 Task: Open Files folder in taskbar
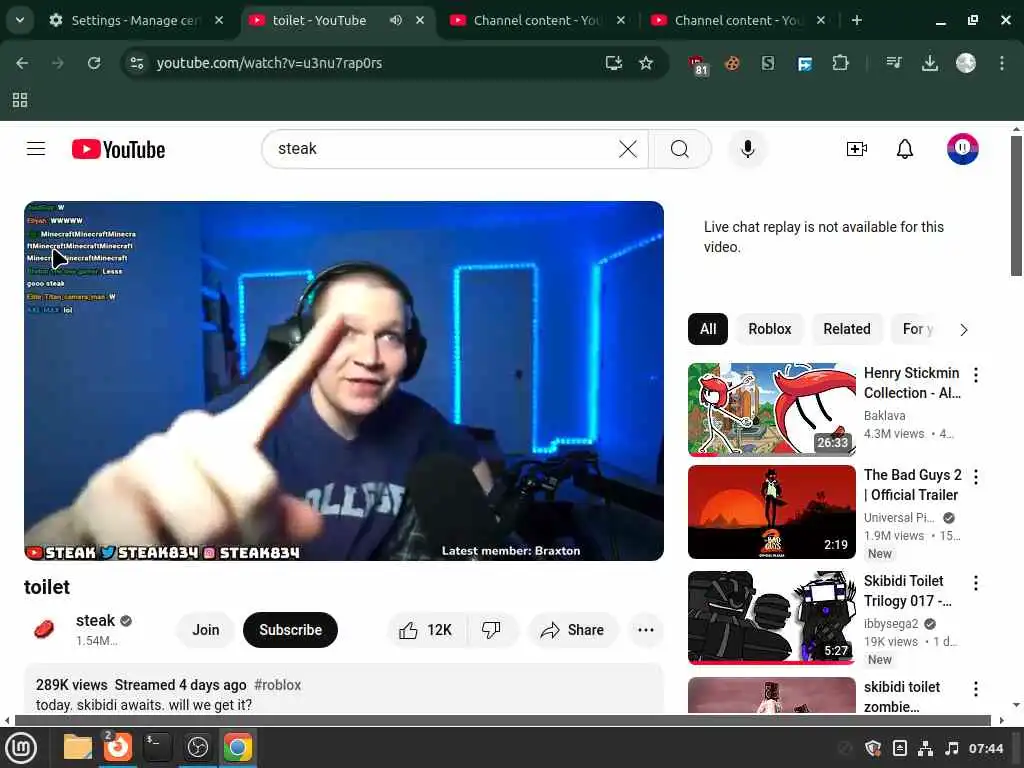point(78,748)
